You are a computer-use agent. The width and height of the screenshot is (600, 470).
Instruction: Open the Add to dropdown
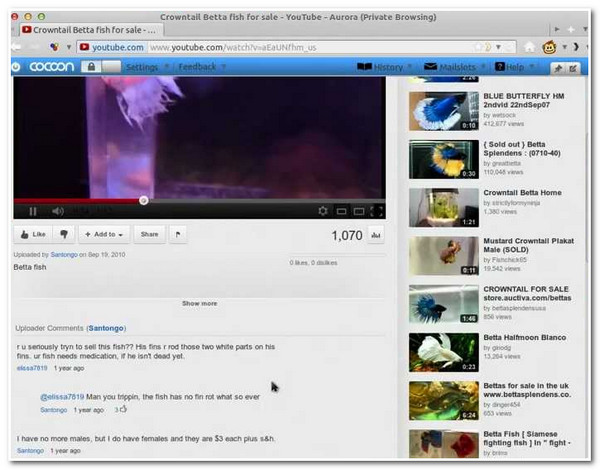(x=104, y=234)
